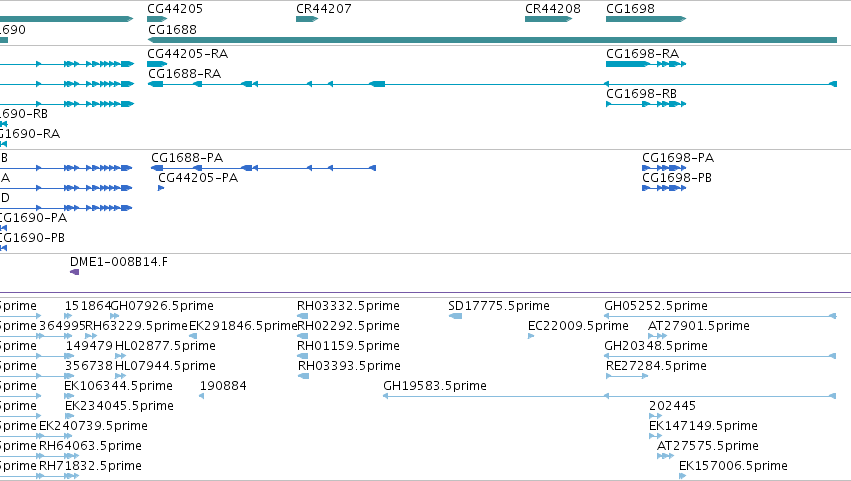Click the GH20348.5prime EST line
The image size is (851, 481).
720,356
